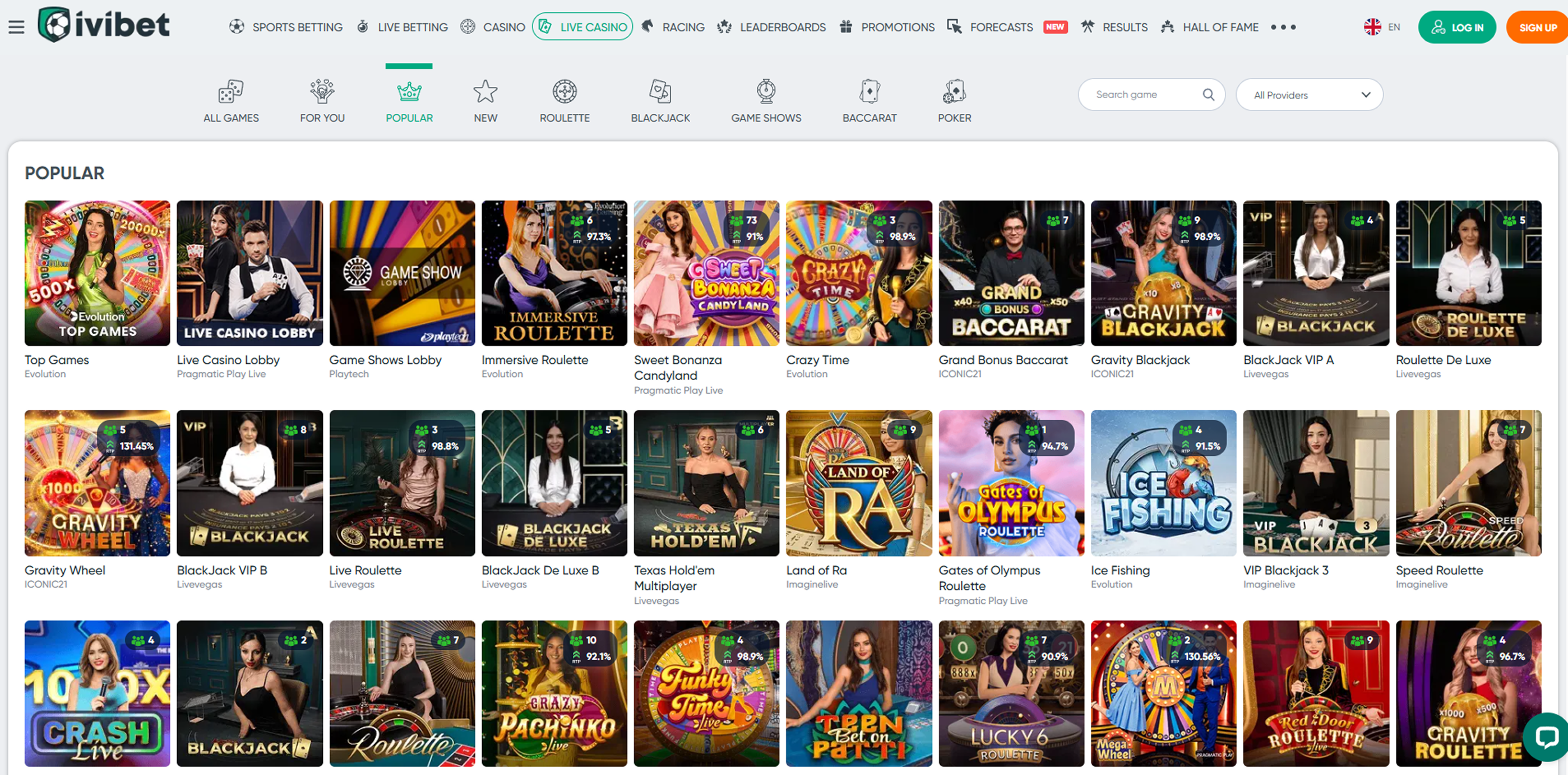1568x775 pixels.
Task: Select the Baccarat card icon
Action: (869, 92)
